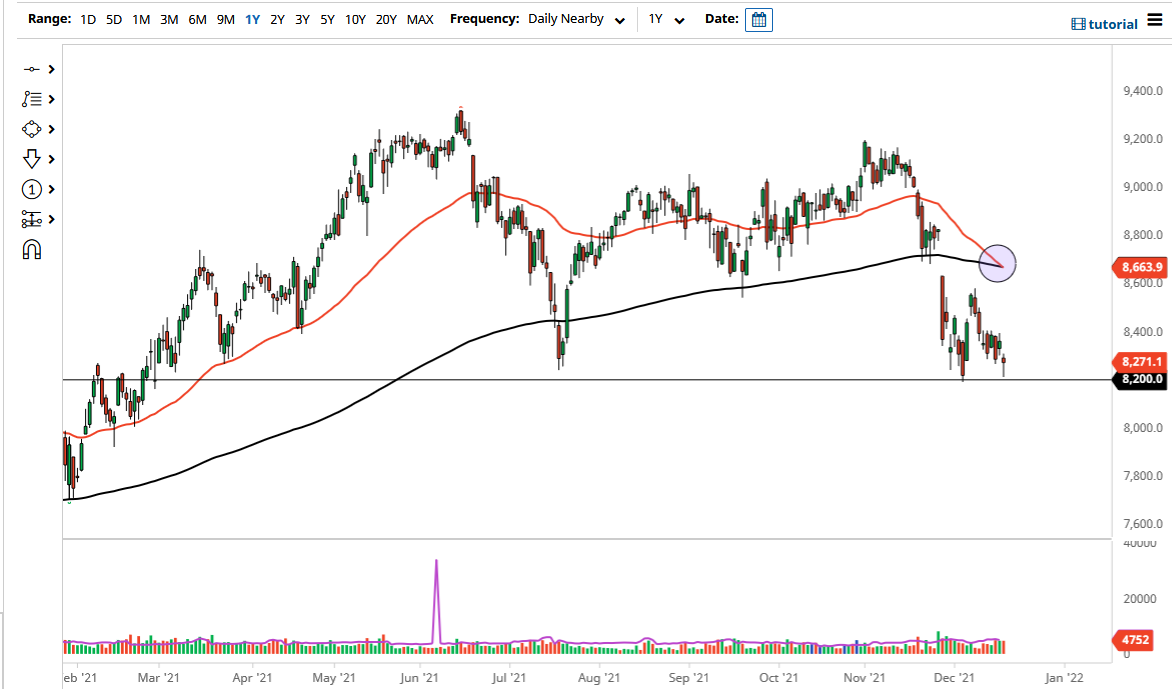Open the chart settings sliders tool
This screenshot has width=1175, height=689.
click(31, 220)
